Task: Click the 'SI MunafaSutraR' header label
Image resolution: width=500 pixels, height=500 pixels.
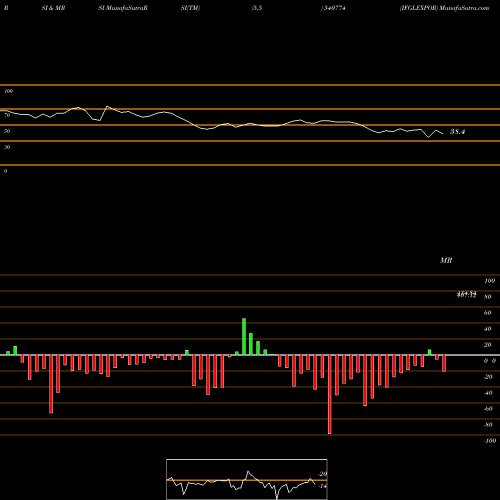Action: pos(123,8)
